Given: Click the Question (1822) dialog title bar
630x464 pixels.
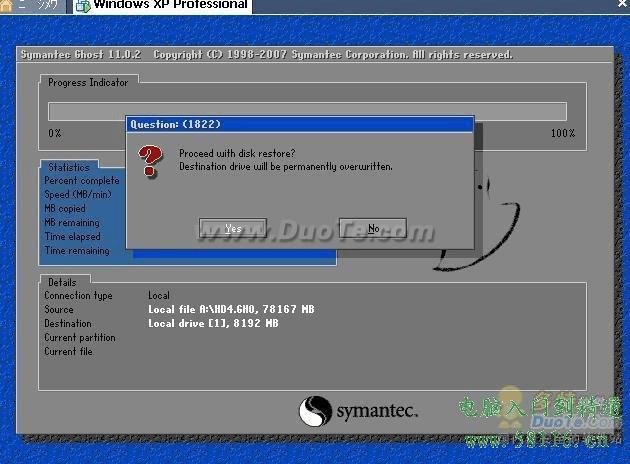Looking at the screenshot, I should tap(300, 124).
